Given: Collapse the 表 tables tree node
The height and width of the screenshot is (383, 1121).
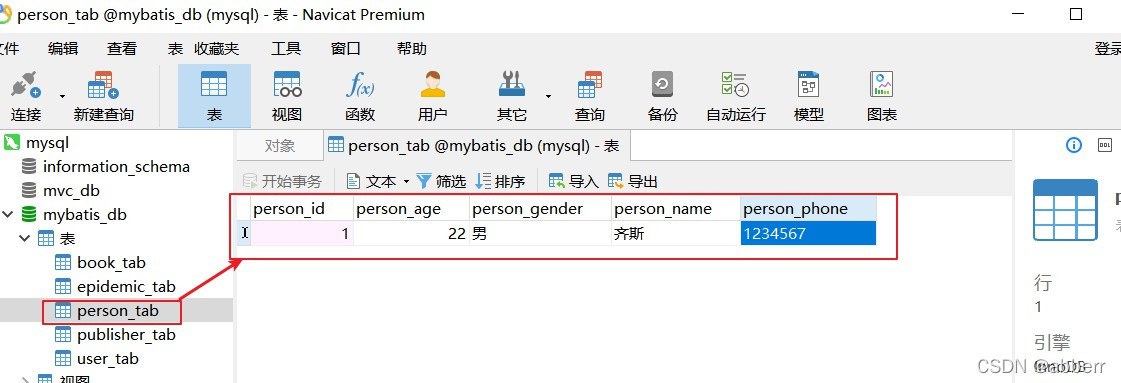Looking at the screenshot, I should tap(24, 239).
